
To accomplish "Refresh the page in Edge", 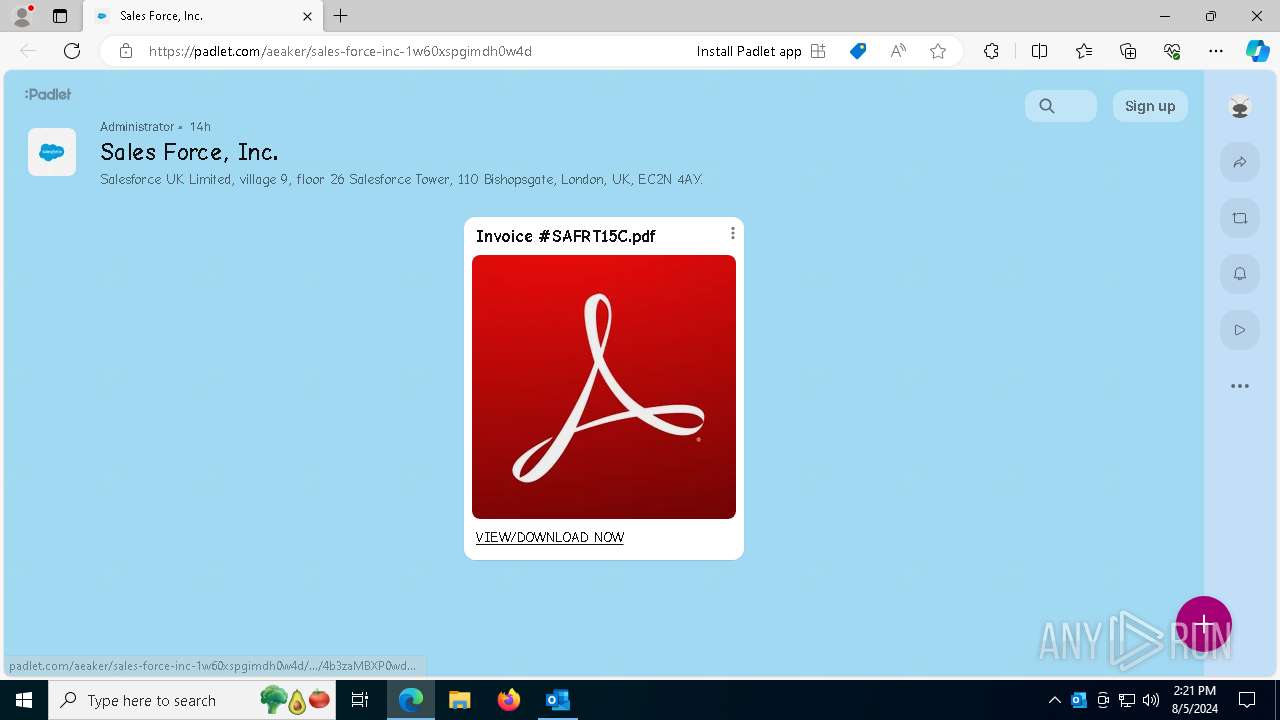I will pyautogui.click(x=72, y=51).
